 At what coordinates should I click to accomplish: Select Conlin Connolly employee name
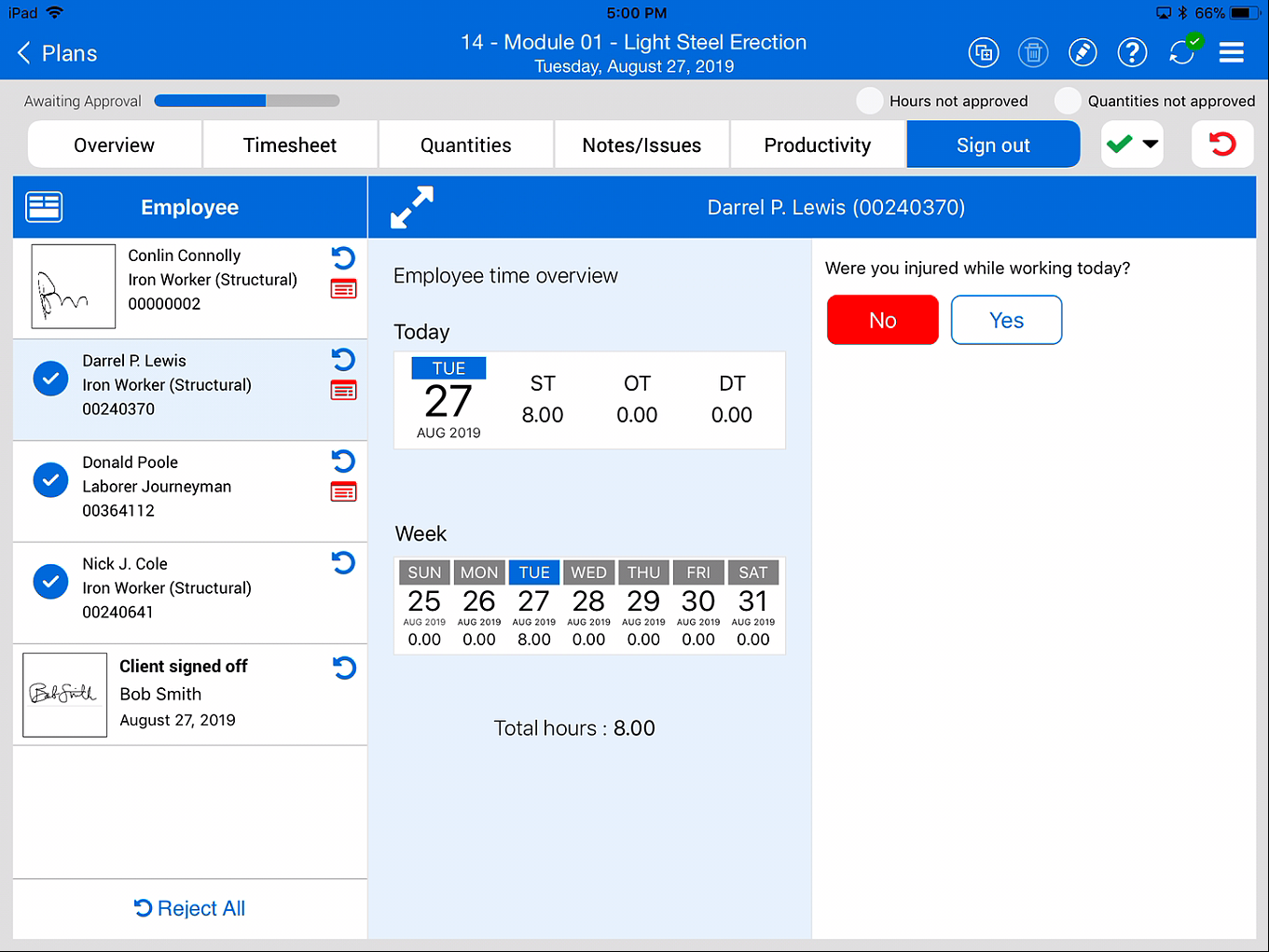point(185,255)
